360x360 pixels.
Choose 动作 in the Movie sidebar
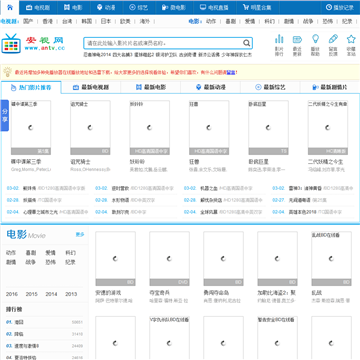tap(11, 253)
